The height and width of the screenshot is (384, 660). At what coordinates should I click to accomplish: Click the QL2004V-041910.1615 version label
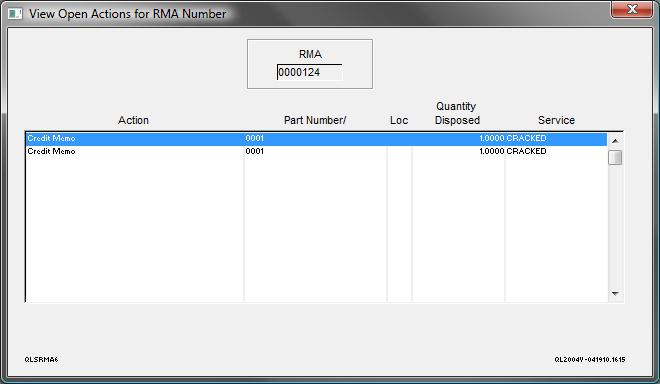(590, 360)
